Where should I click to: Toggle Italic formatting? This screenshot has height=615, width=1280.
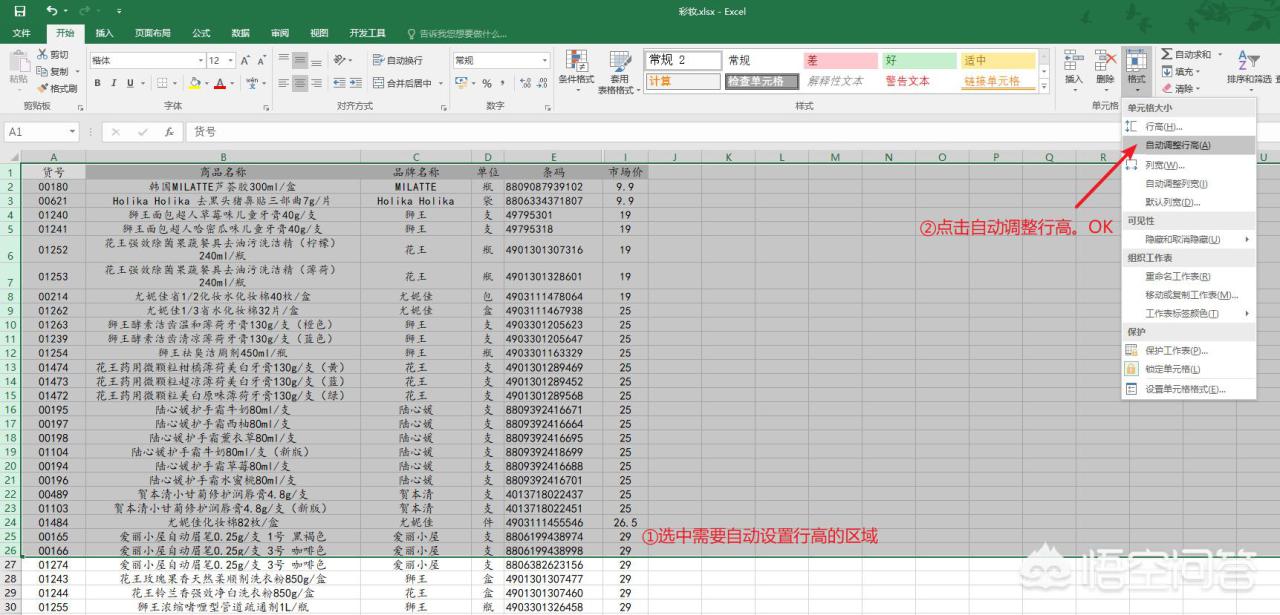[x=114, y=83]
